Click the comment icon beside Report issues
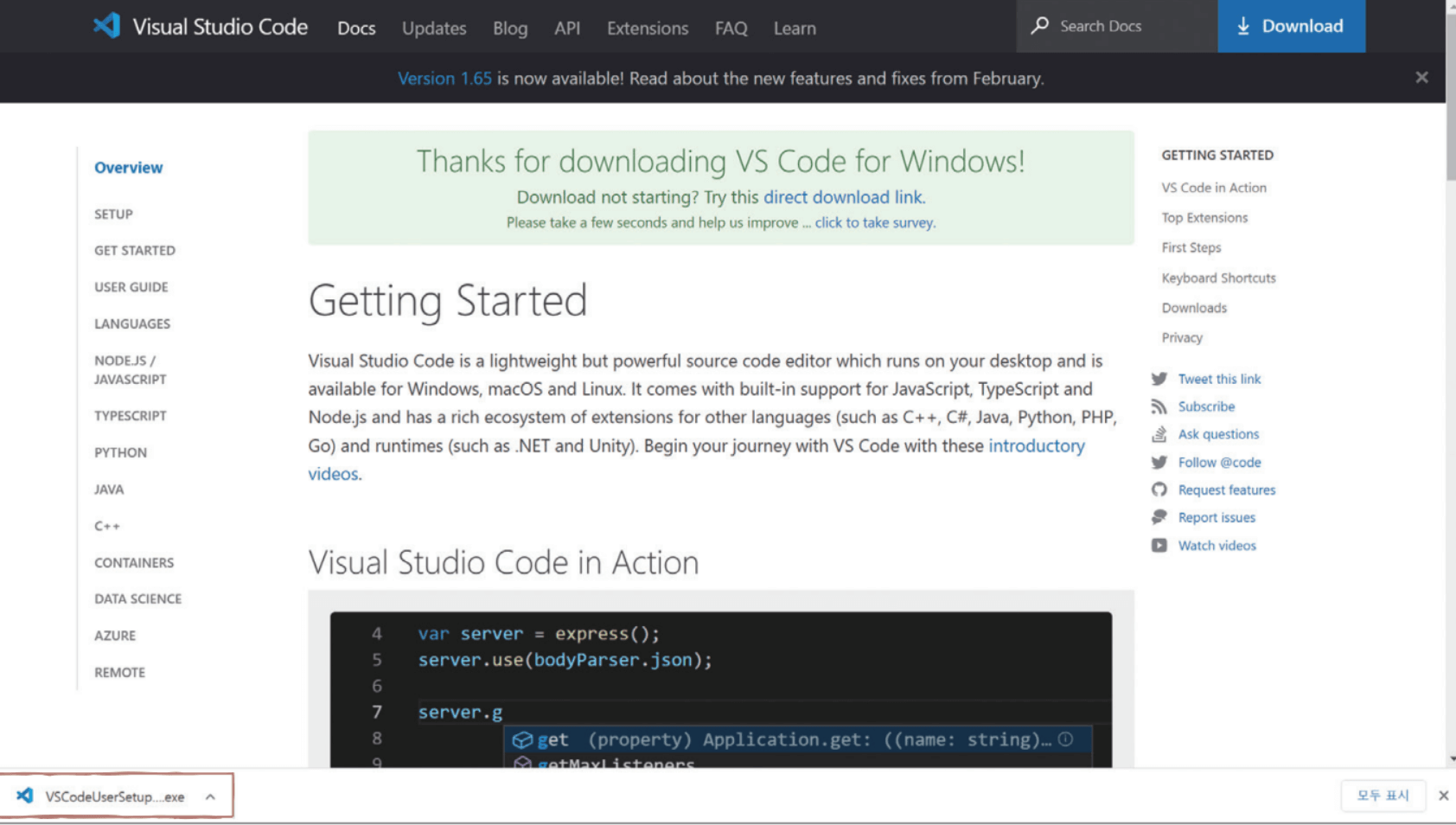 [1159, 517]
